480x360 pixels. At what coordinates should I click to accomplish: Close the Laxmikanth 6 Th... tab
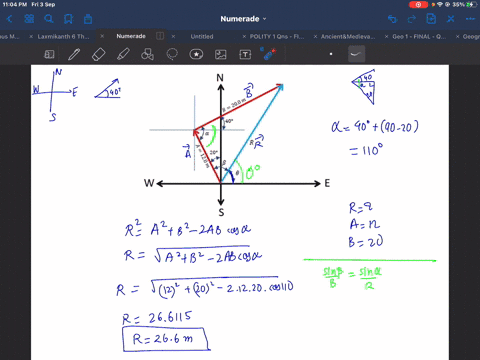[x=31, y=36]
